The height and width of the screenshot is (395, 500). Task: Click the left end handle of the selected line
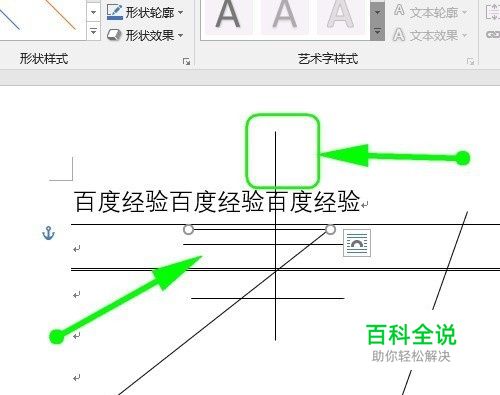click(188, 229)
